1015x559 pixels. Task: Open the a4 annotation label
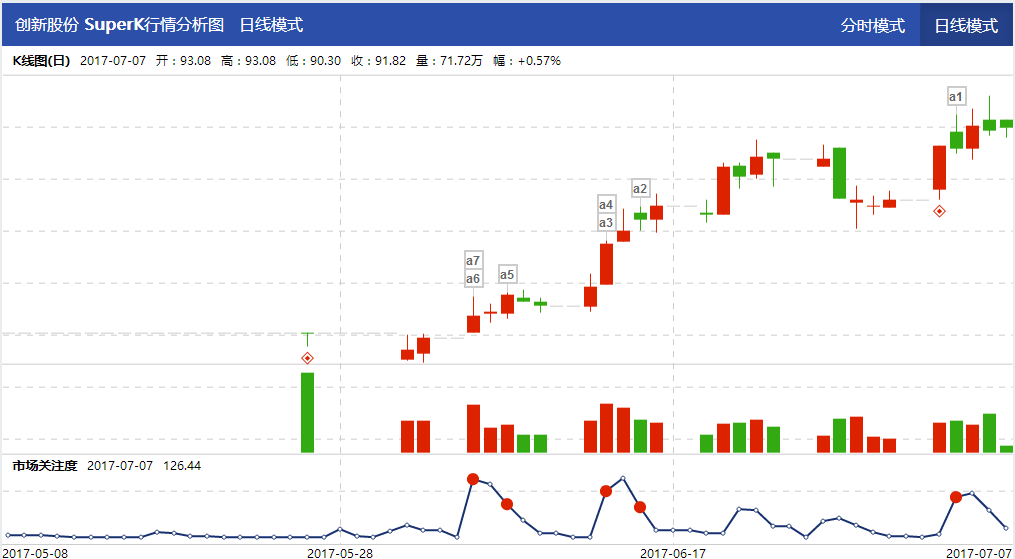[x=606, y=205]
